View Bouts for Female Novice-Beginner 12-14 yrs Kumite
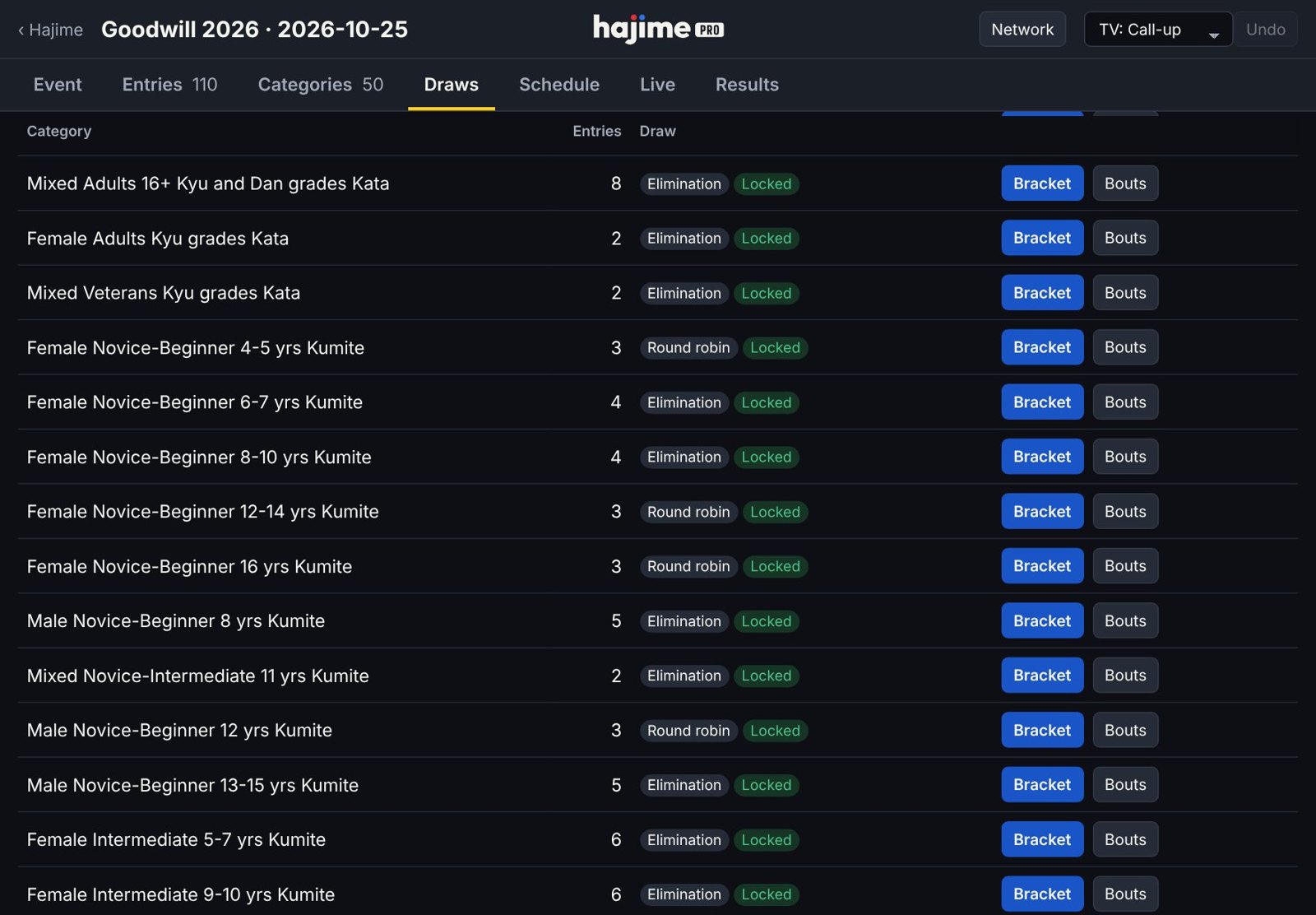This screenshot has width=1316, height=915. click(x=1125, y=512)
